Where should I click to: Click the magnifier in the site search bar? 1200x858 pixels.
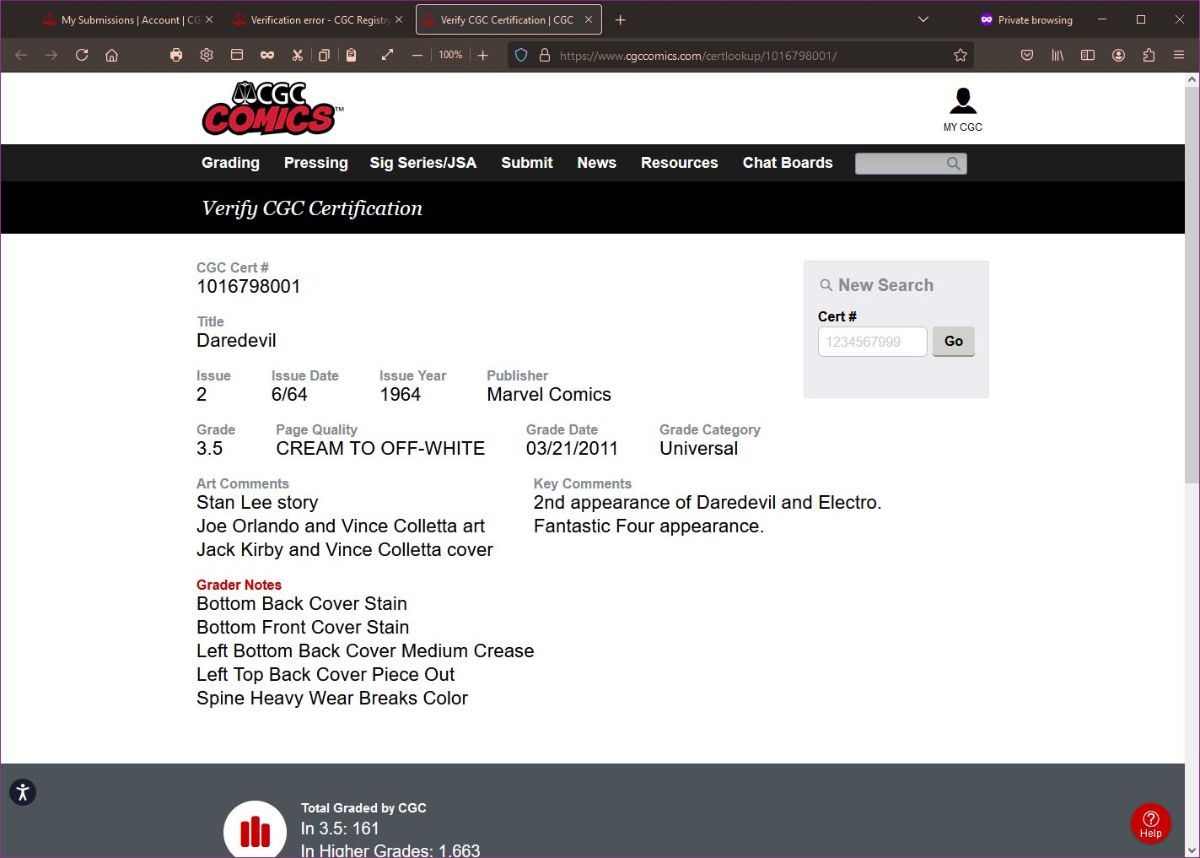tap(953, 163)
